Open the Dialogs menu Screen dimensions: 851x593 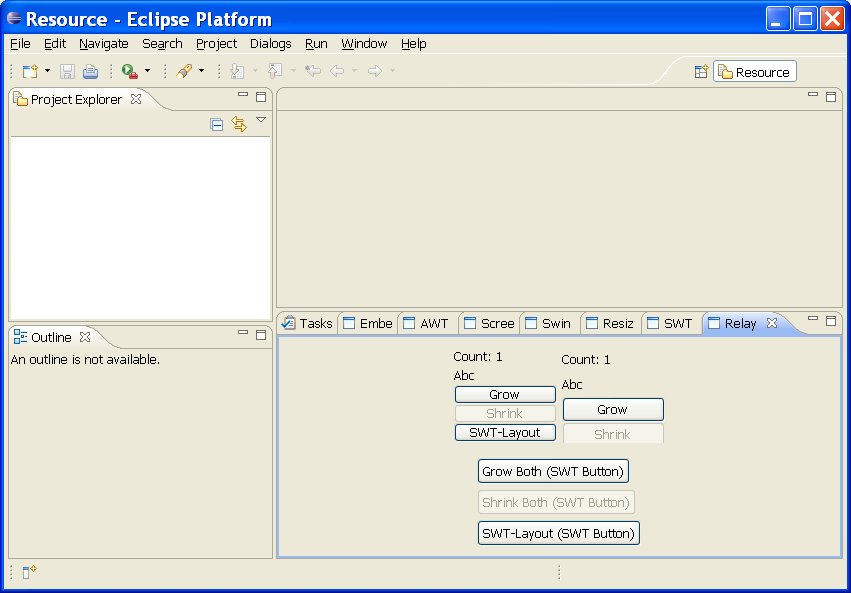(x=270, y=44)
